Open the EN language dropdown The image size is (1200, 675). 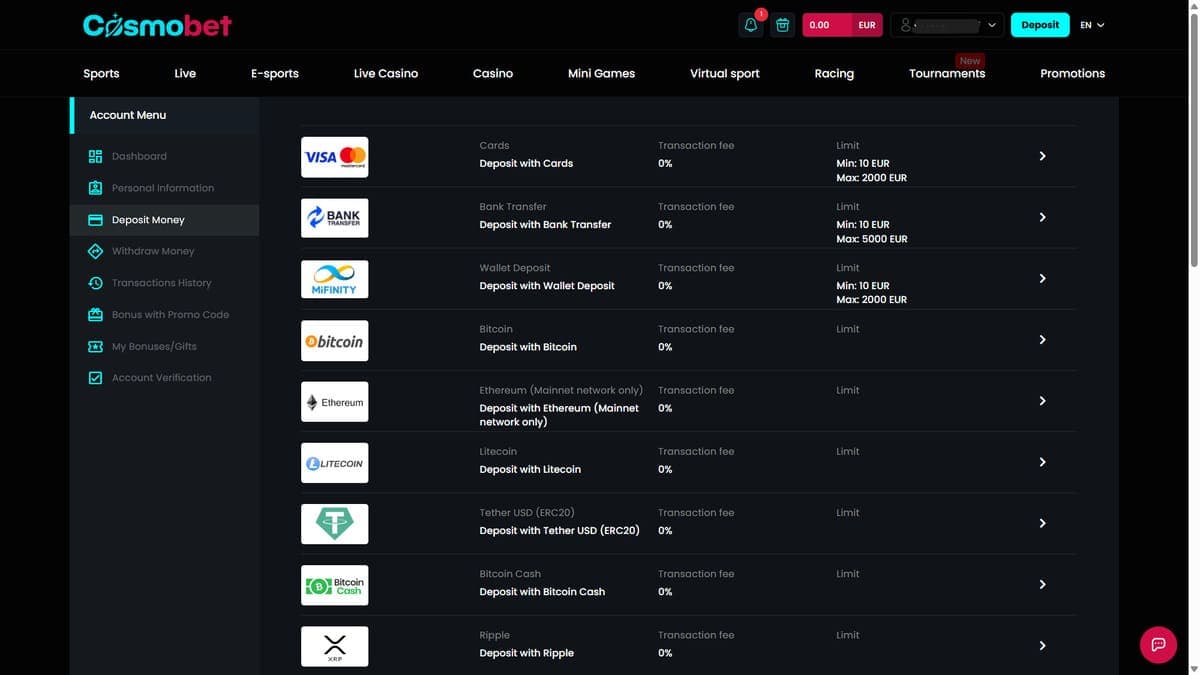click(1092, 25)
